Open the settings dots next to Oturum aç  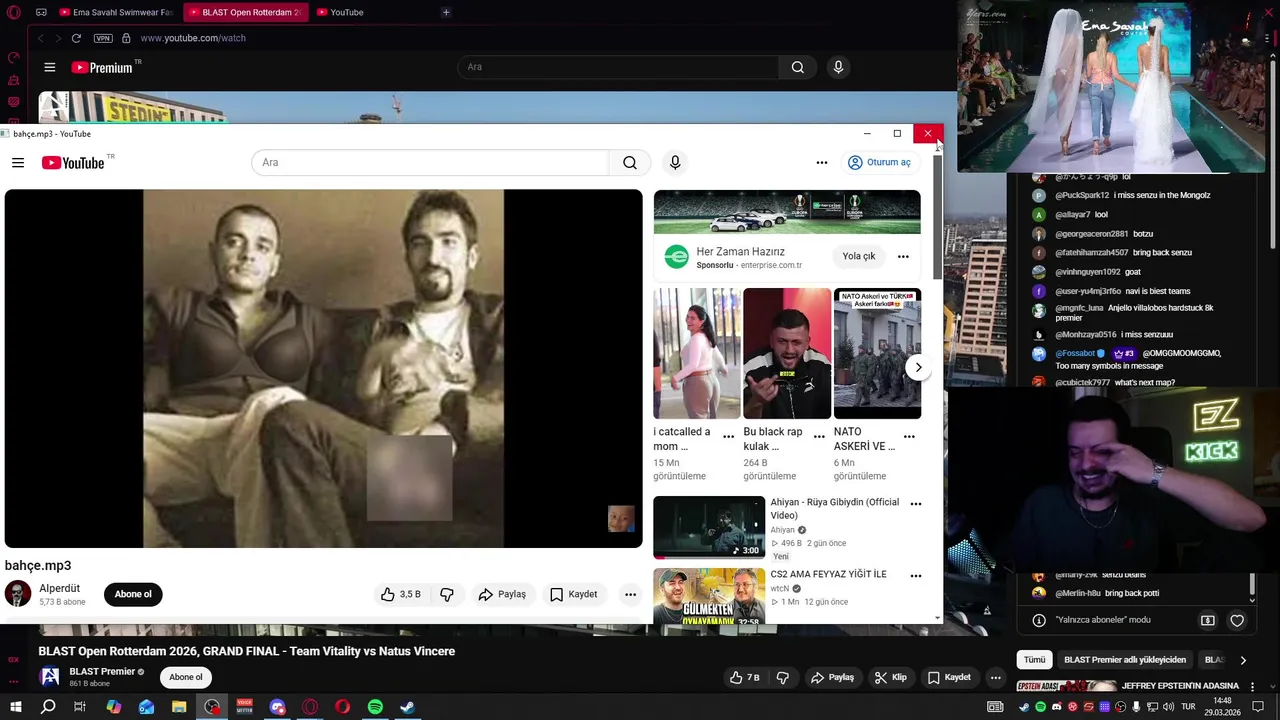821,162
